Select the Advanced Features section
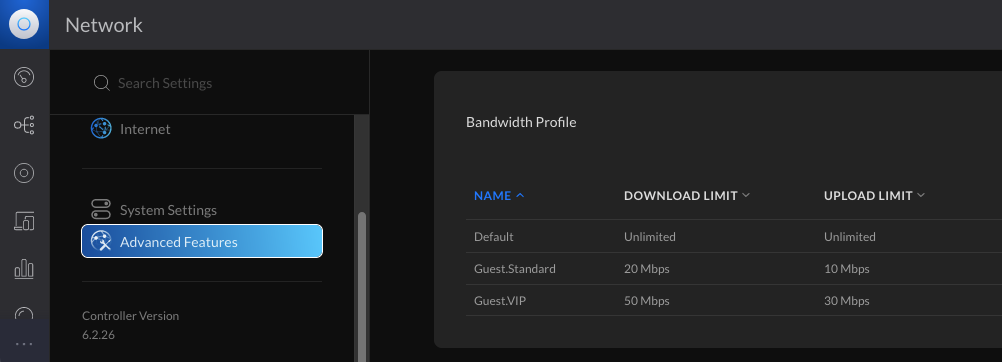Image resolution: width=1002 pixels, height=362 pixels. click(202, 241)
